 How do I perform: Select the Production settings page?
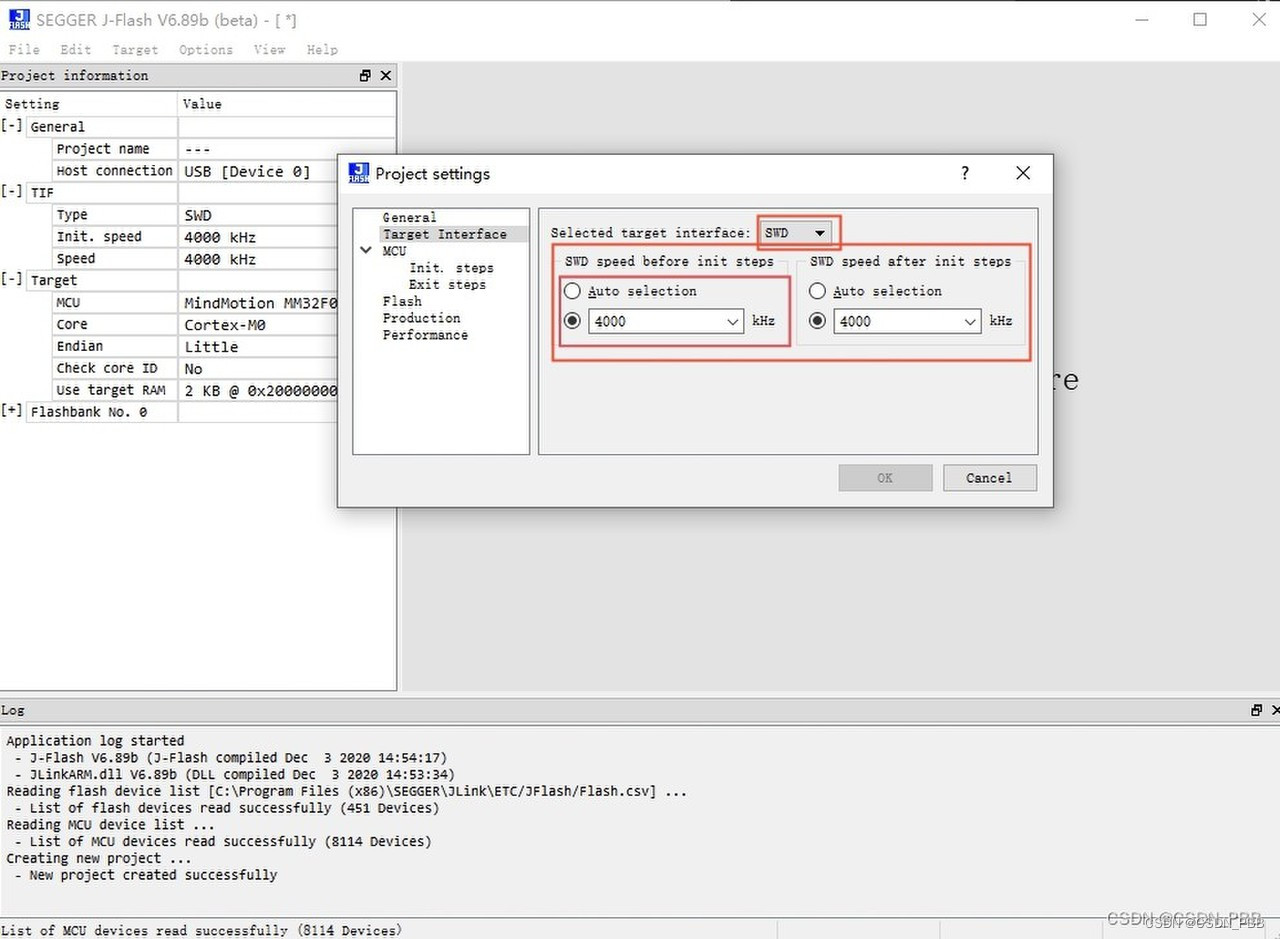coord(421,318)
